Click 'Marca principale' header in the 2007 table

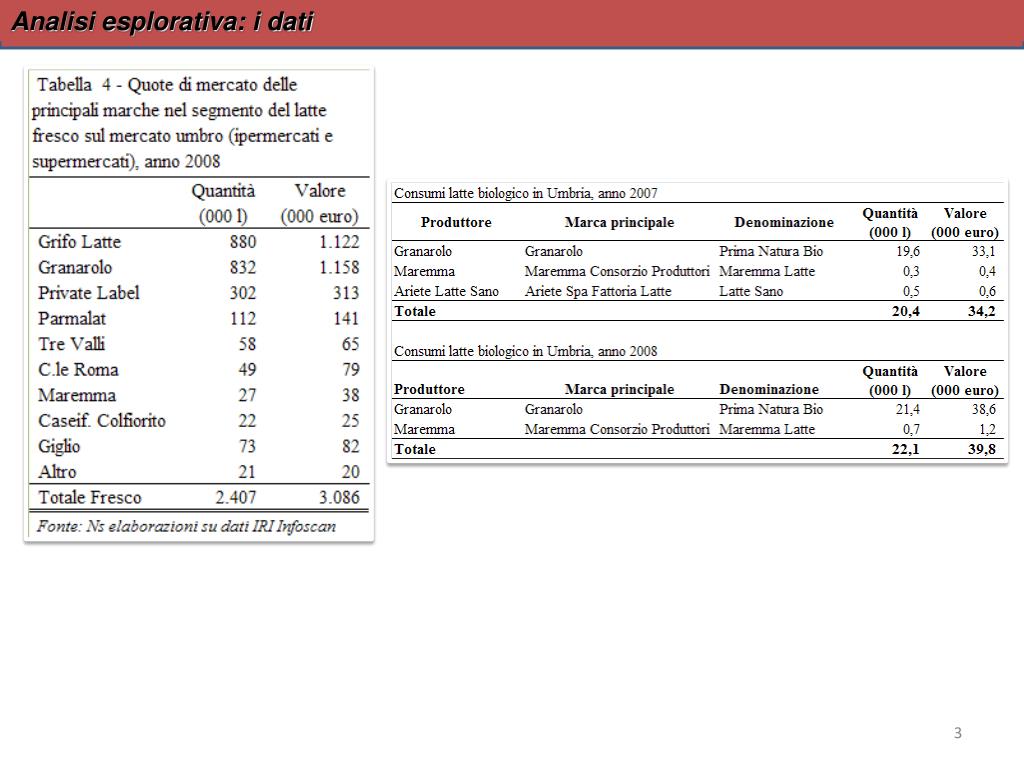(619, 222)
